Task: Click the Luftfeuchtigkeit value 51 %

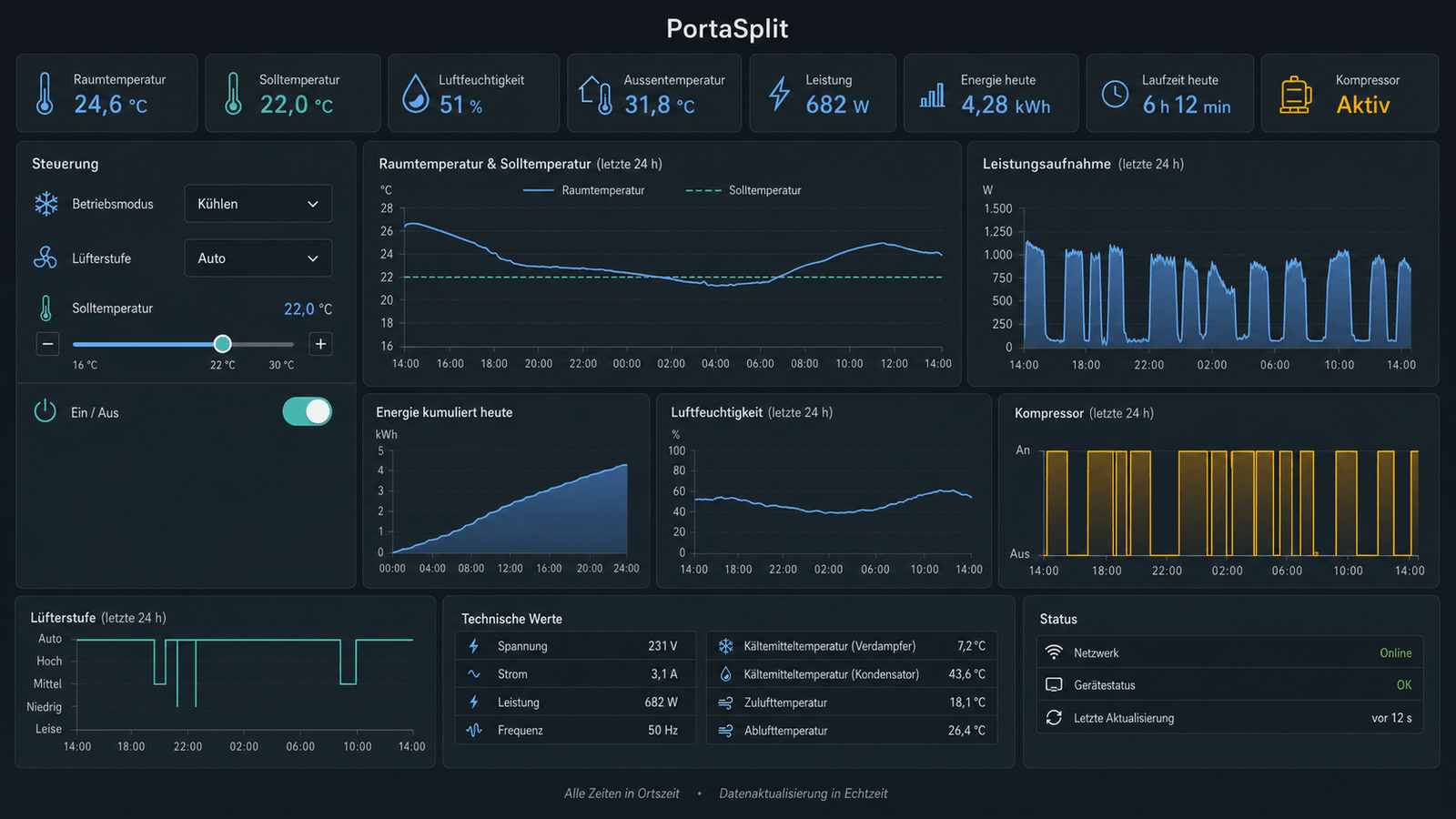Action: click(460, 106)
